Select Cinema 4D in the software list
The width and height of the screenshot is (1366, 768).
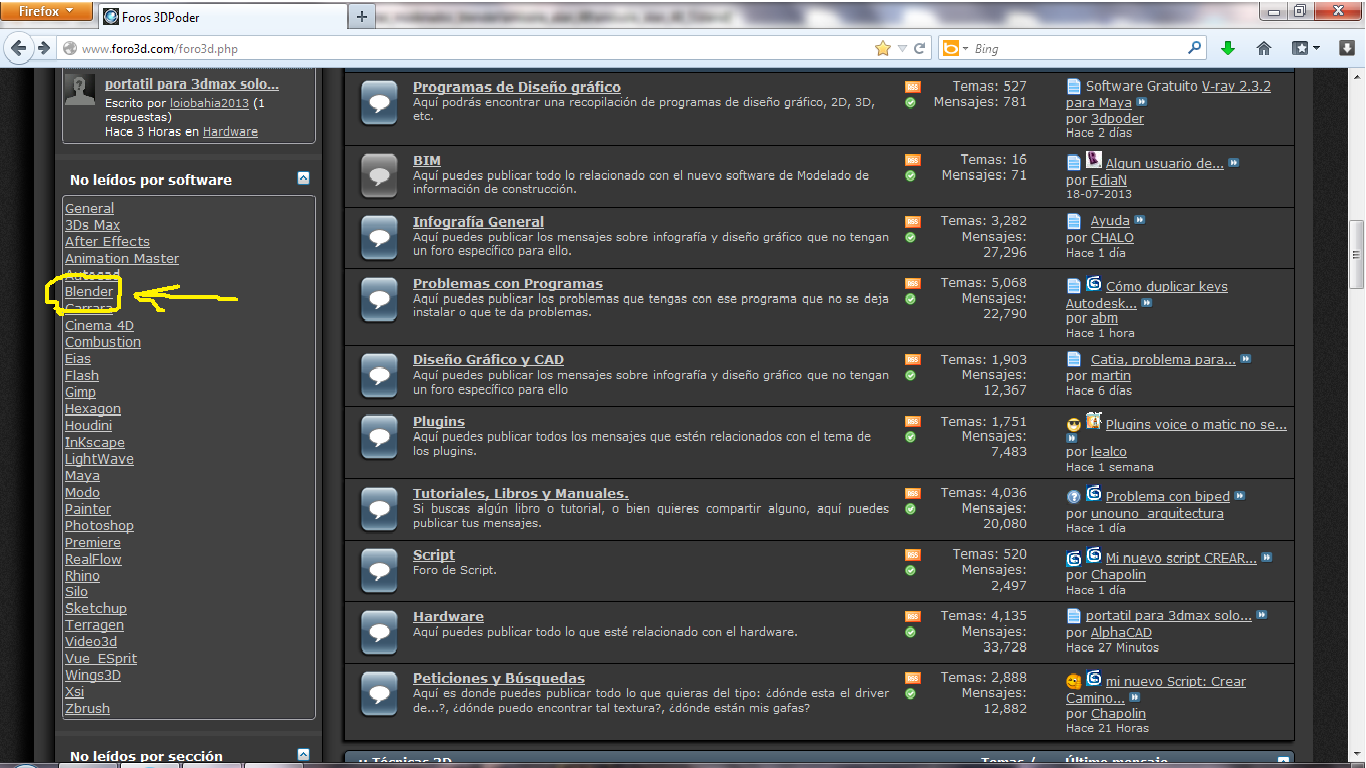(x=99, y=326)
